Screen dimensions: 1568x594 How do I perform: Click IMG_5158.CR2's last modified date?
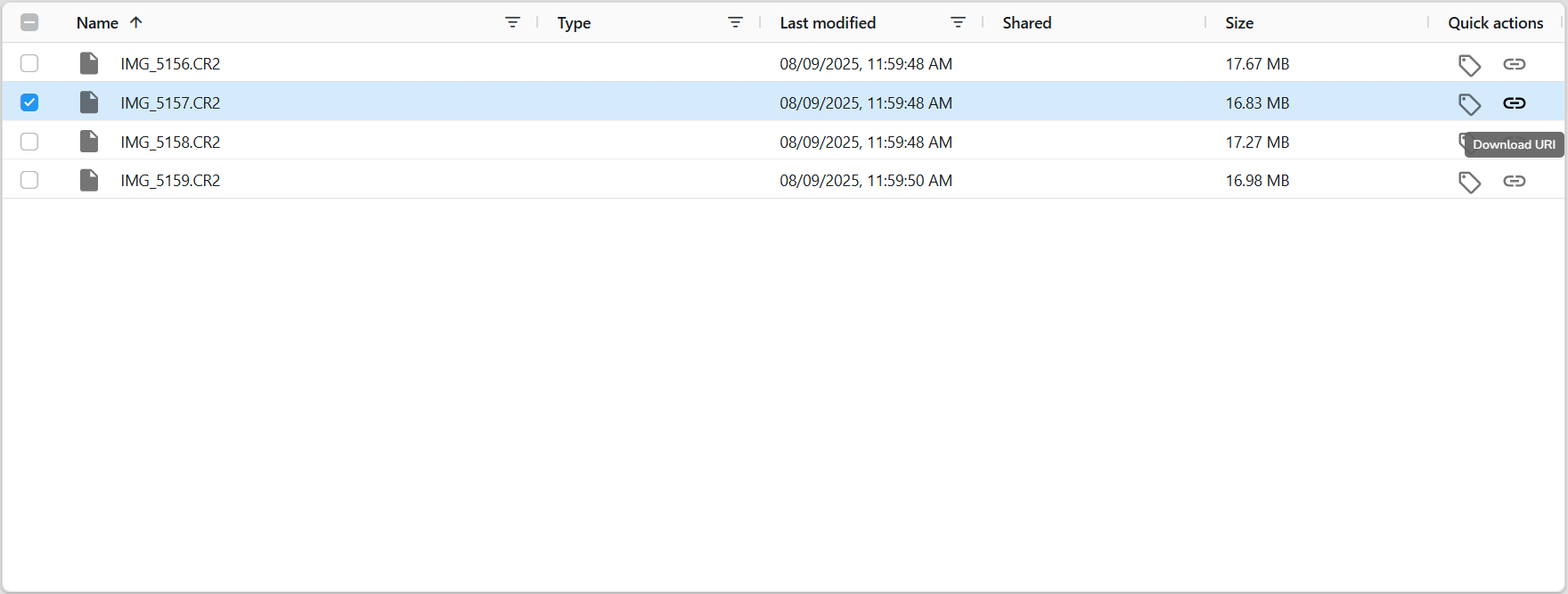[x=866, y=142]
